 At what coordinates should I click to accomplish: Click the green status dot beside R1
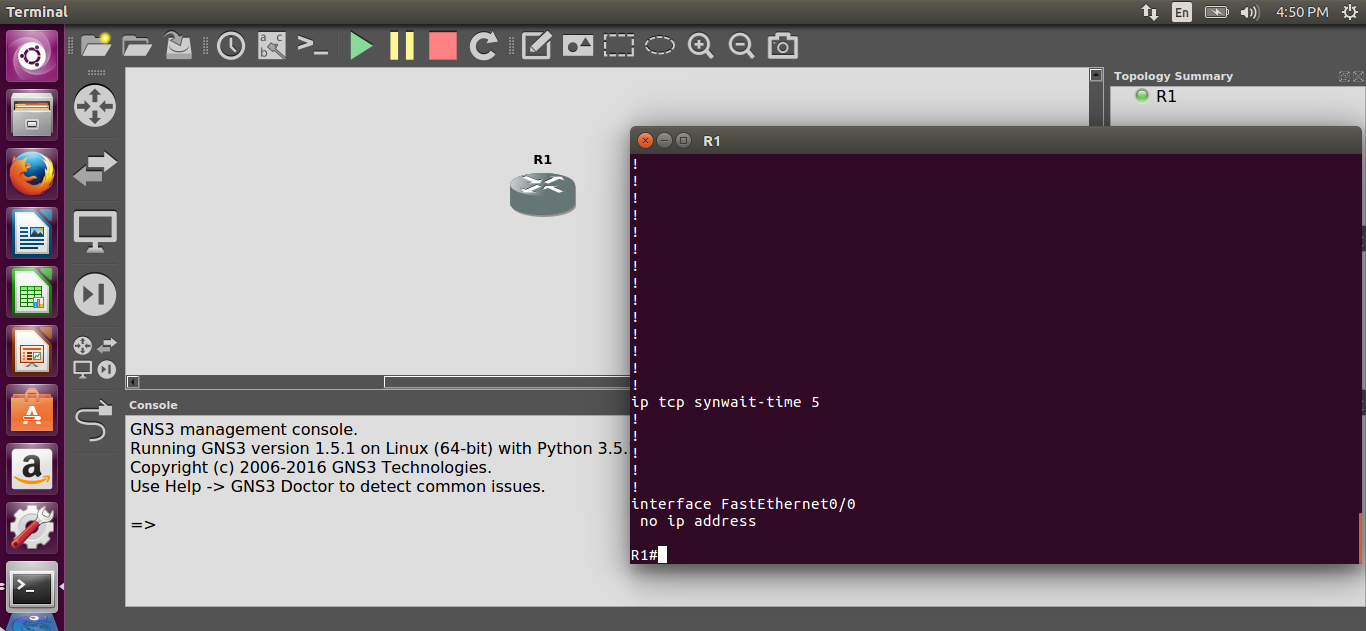(1142, 95)
